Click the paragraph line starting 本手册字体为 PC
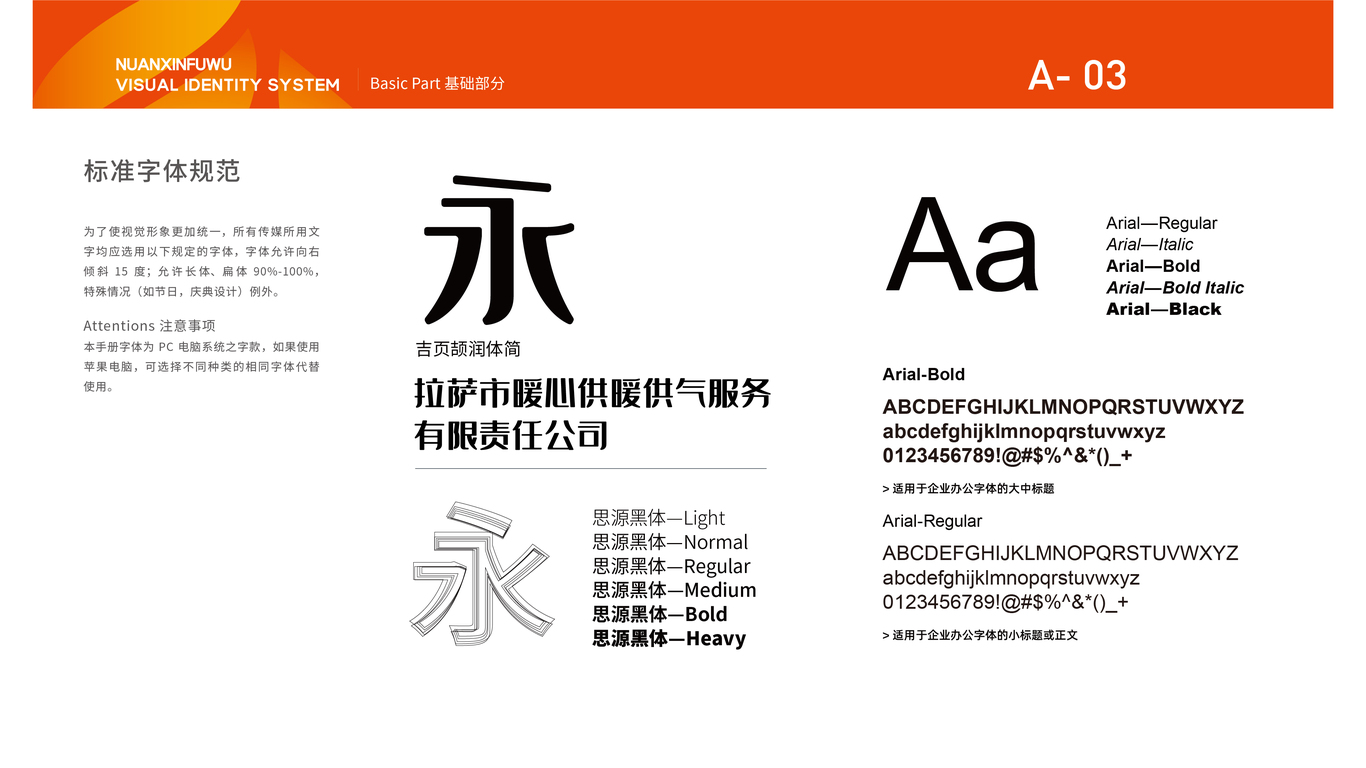This screenshot has height=768, width=1366. (201, 347)
